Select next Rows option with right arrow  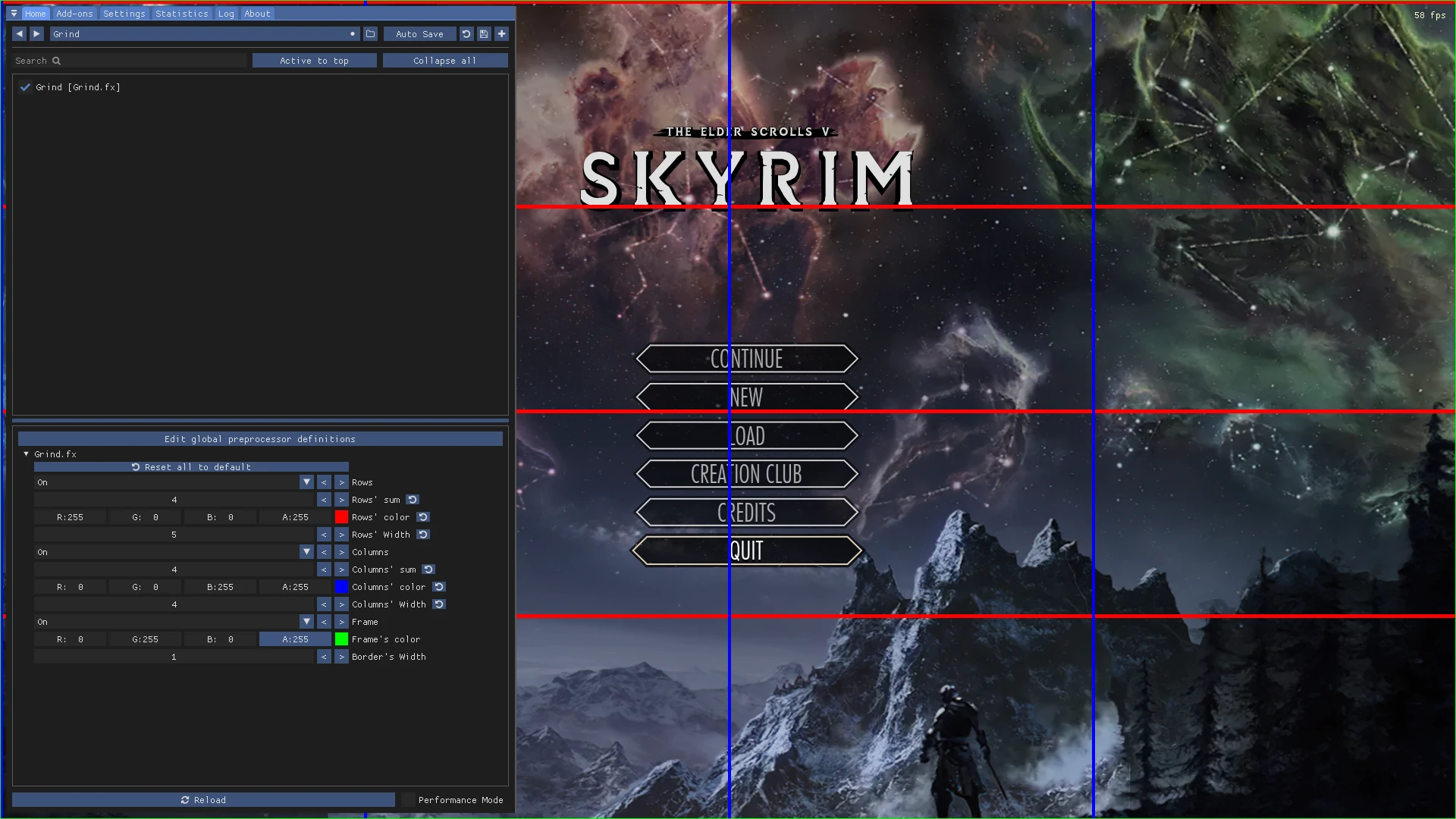point(341,482)
